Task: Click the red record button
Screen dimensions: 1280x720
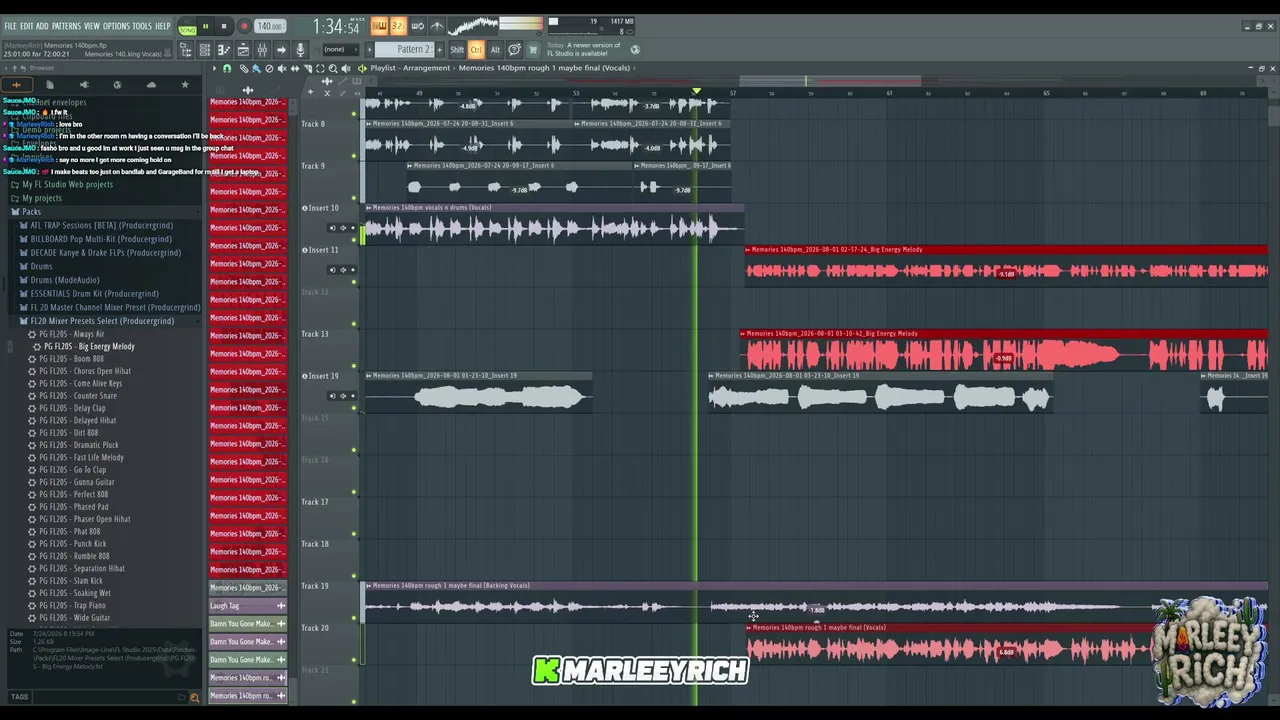Action: [243, 27]
